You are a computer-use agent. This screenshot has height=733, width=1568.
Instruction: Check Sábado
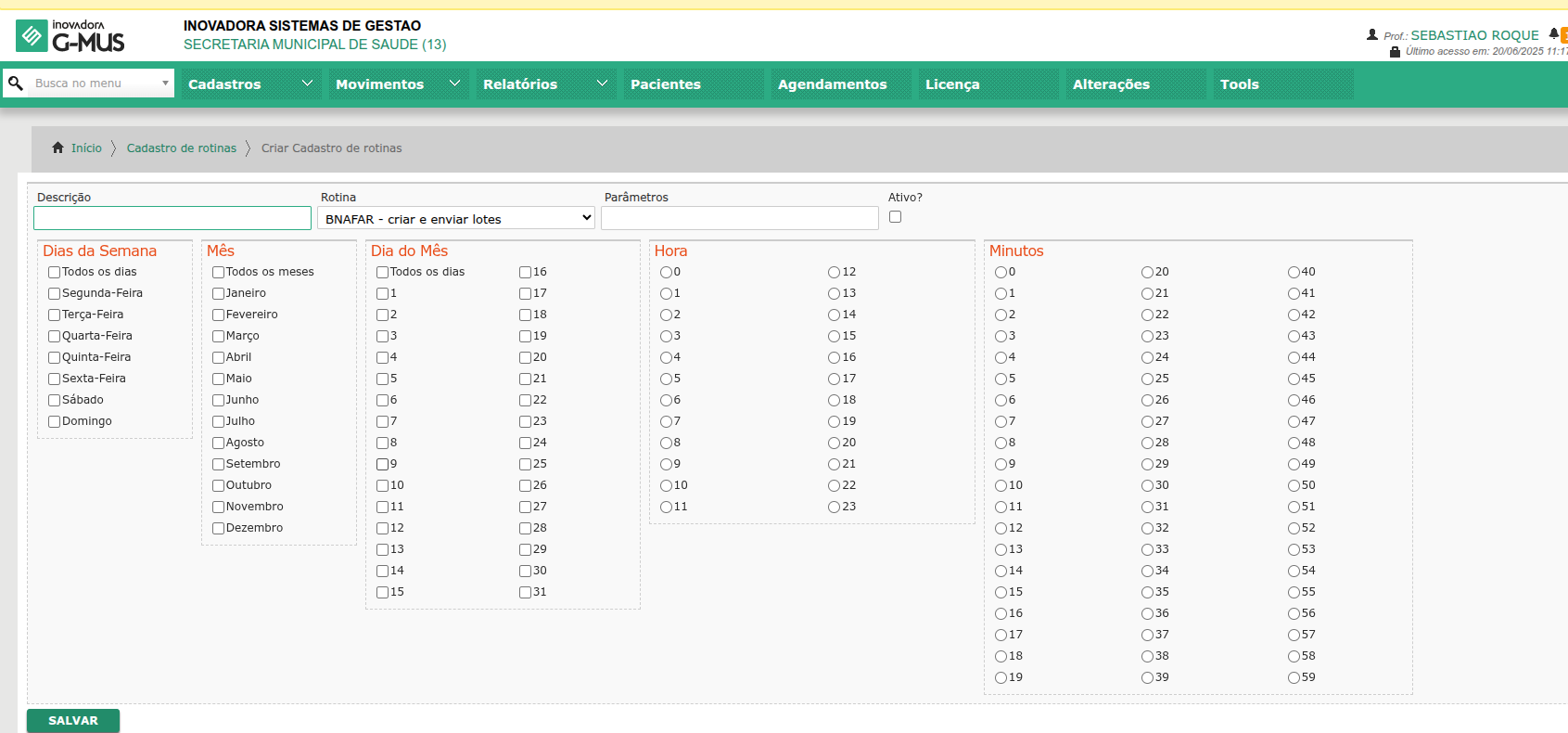pyautogui.click(x=54, y=401)
